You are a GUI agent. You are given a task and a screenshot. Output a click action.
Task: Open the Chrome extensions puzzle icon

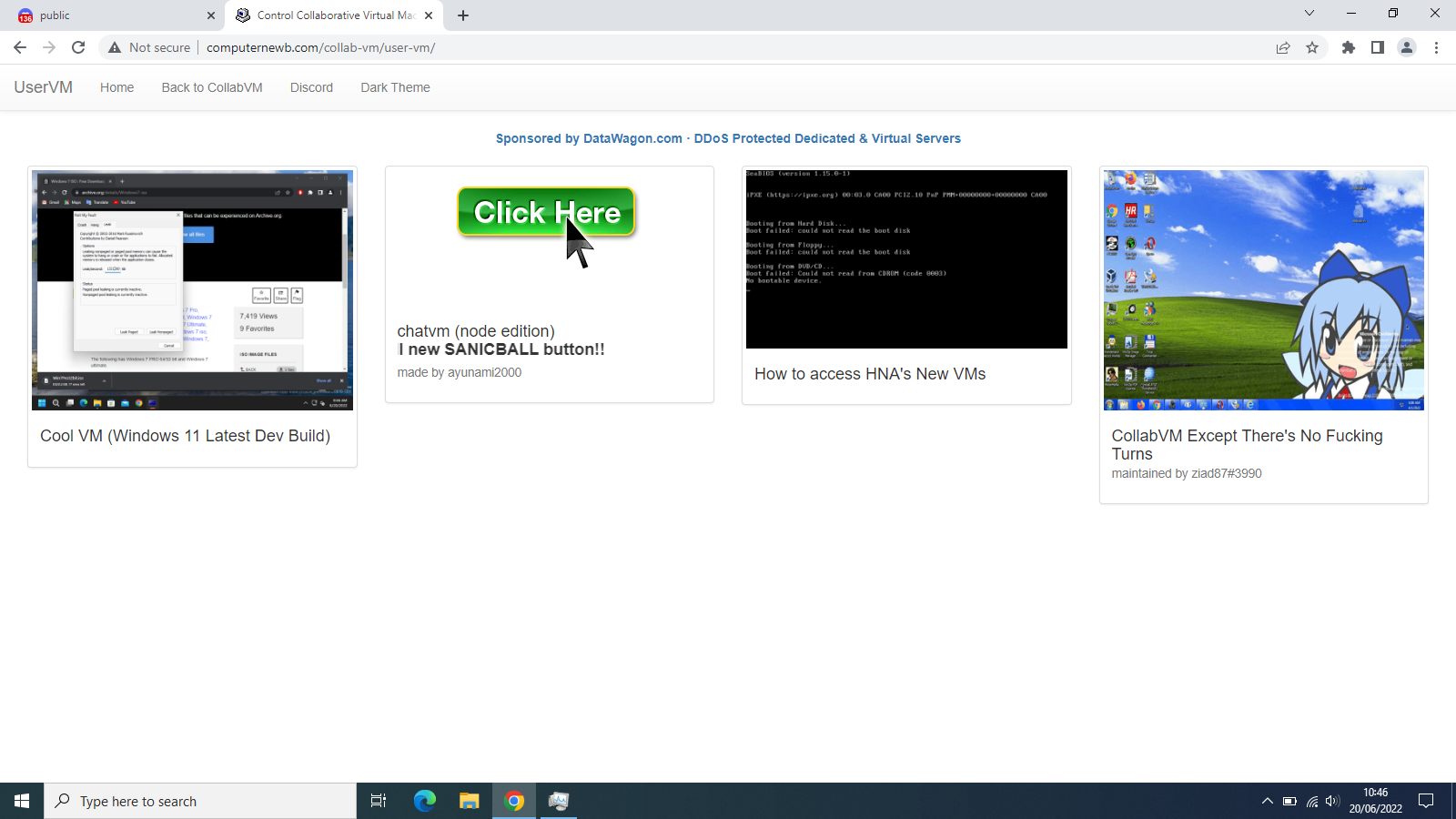[1349, 47]
